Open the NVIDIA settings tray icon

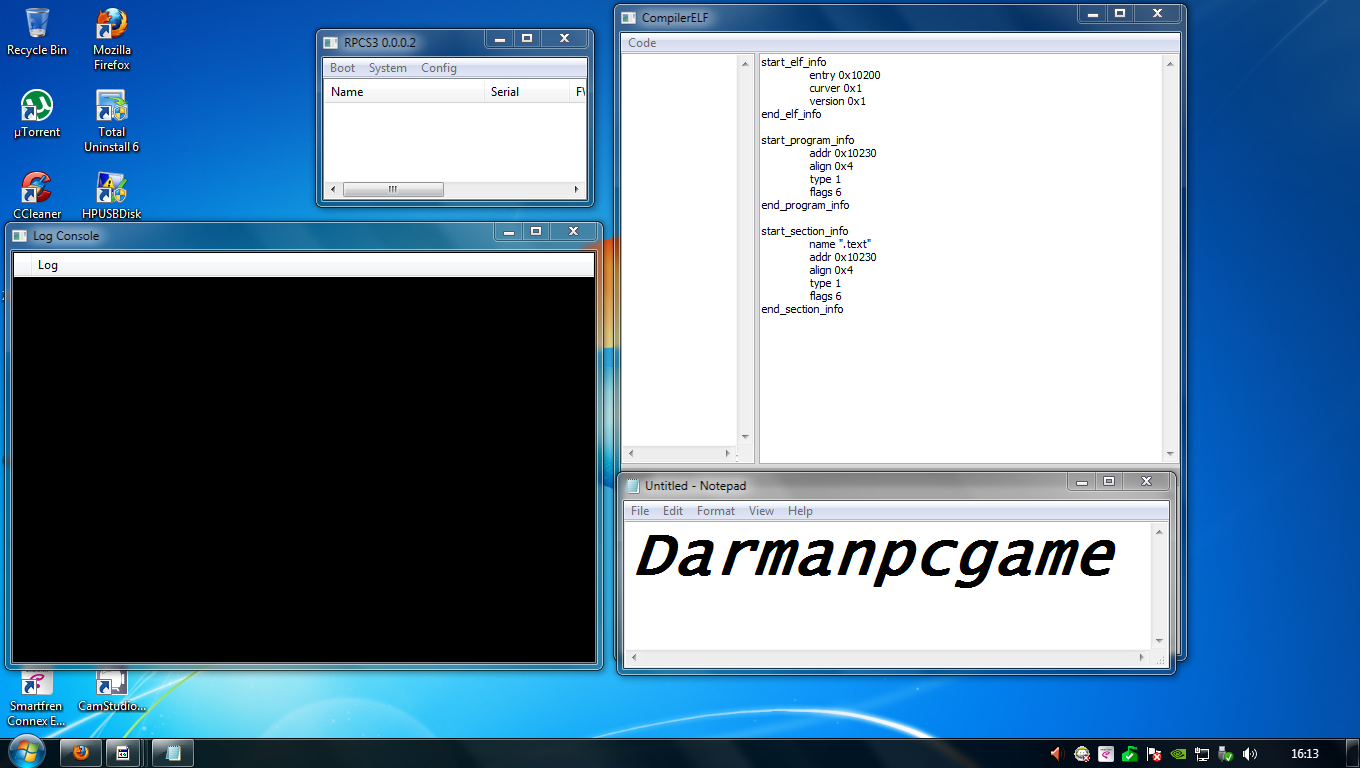click(1177, 754)
